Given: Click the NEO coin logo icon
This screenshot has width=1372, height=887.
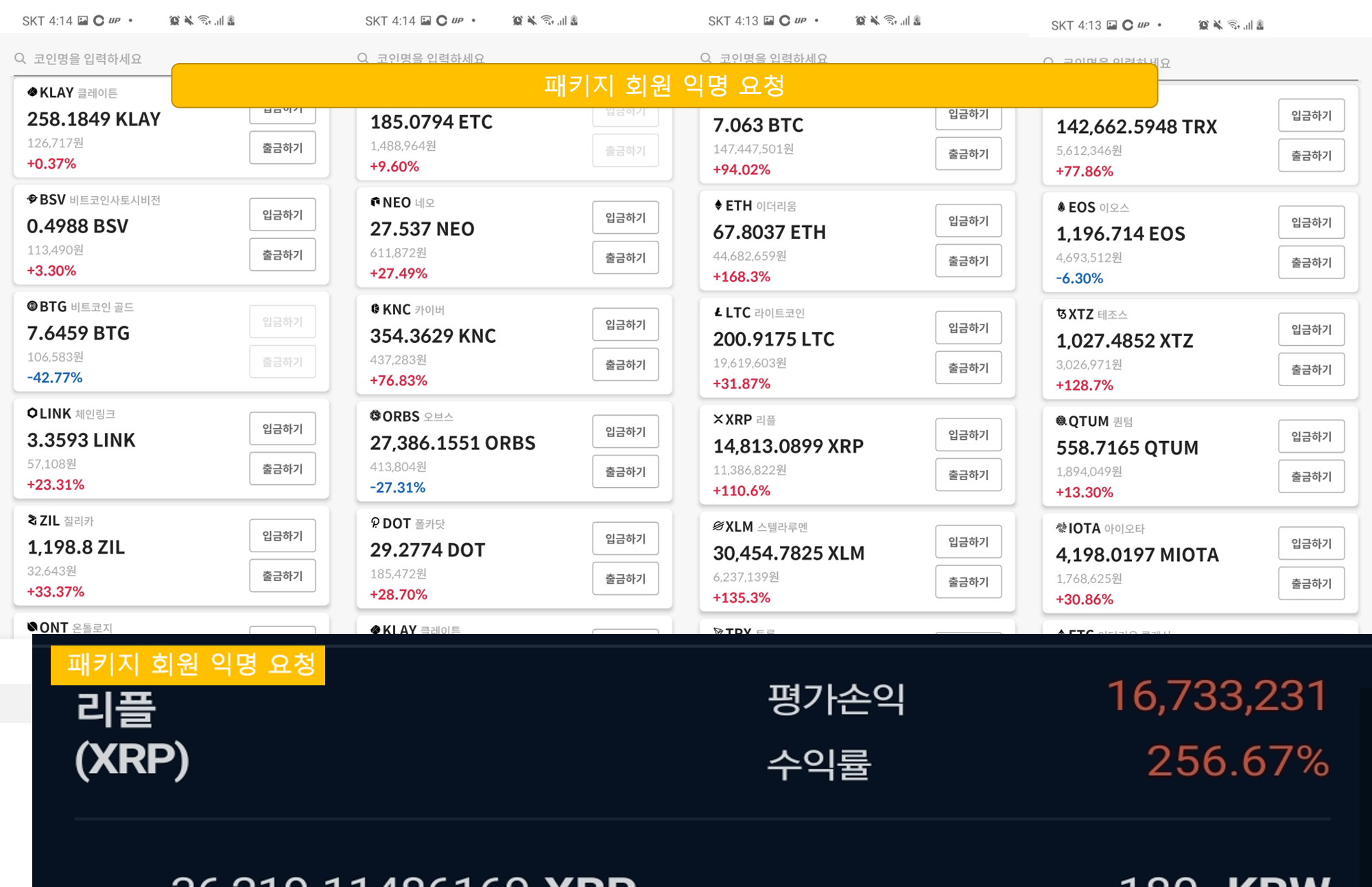Looking at the screenshot, I should click(x=375, y=202).
